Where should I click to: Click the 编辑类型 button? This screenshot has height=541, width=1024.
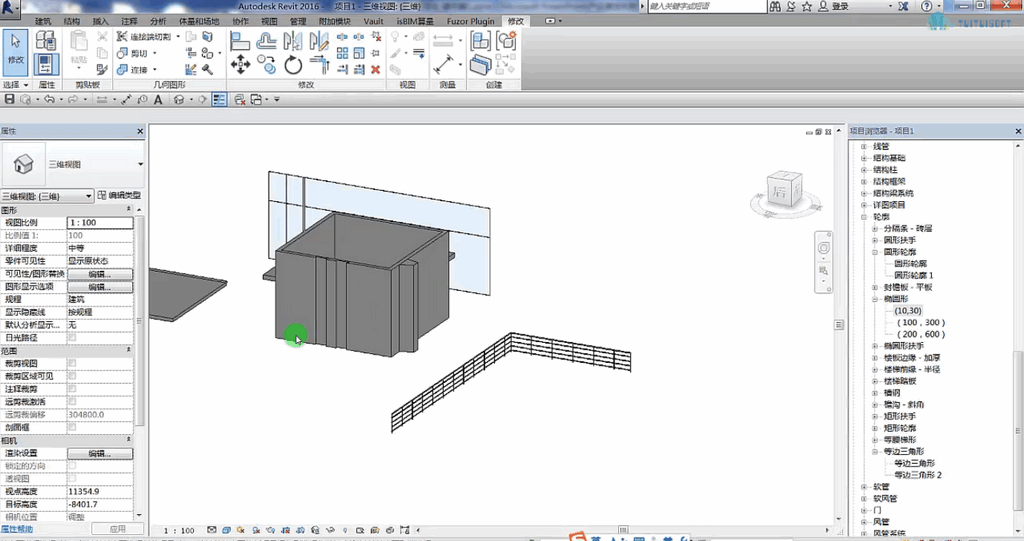(119, 195)
